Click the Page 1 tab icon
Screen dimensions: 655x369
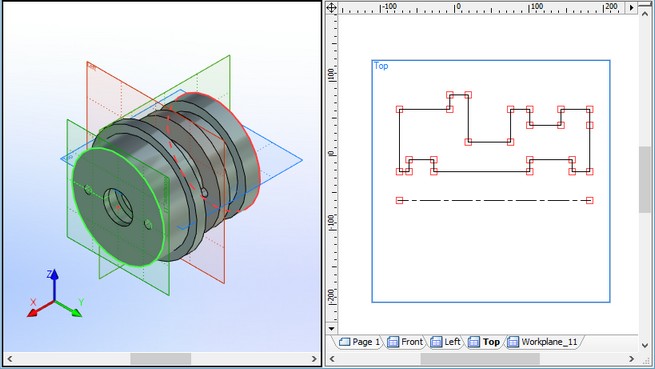tap(345, 342)
